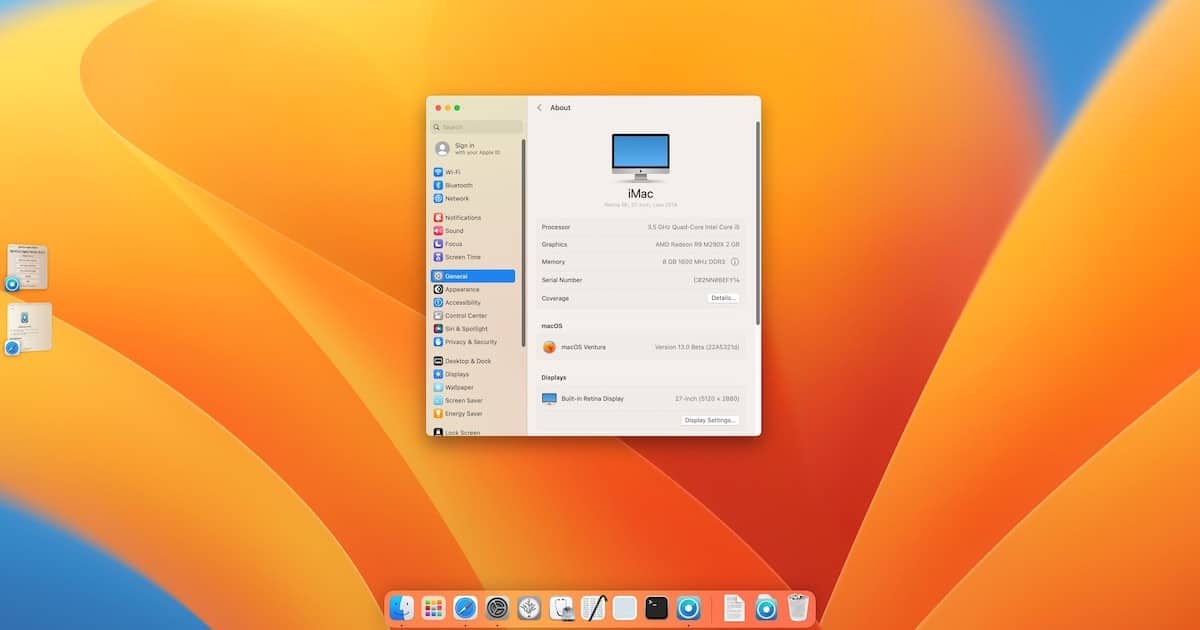Launch Terminal from the Dock
Viewport: 1200px width, 630px height.
coord(656,607)
